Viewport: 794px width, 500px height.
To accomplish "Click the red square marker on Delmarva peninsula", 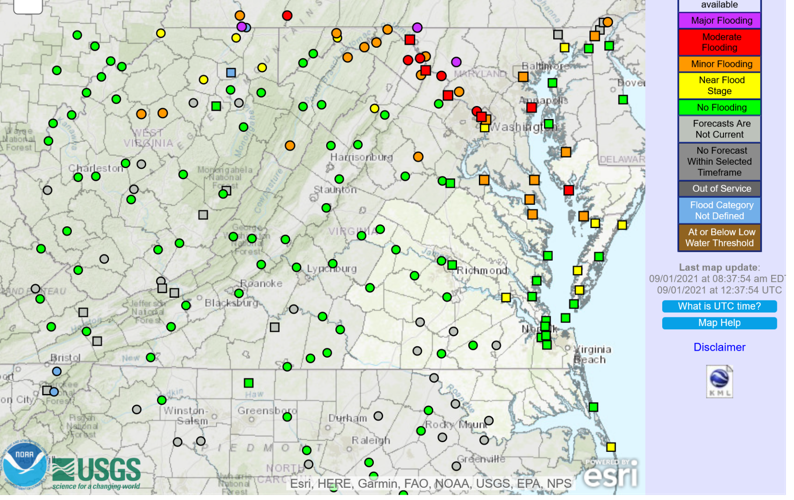I will (x=569, y=190).
